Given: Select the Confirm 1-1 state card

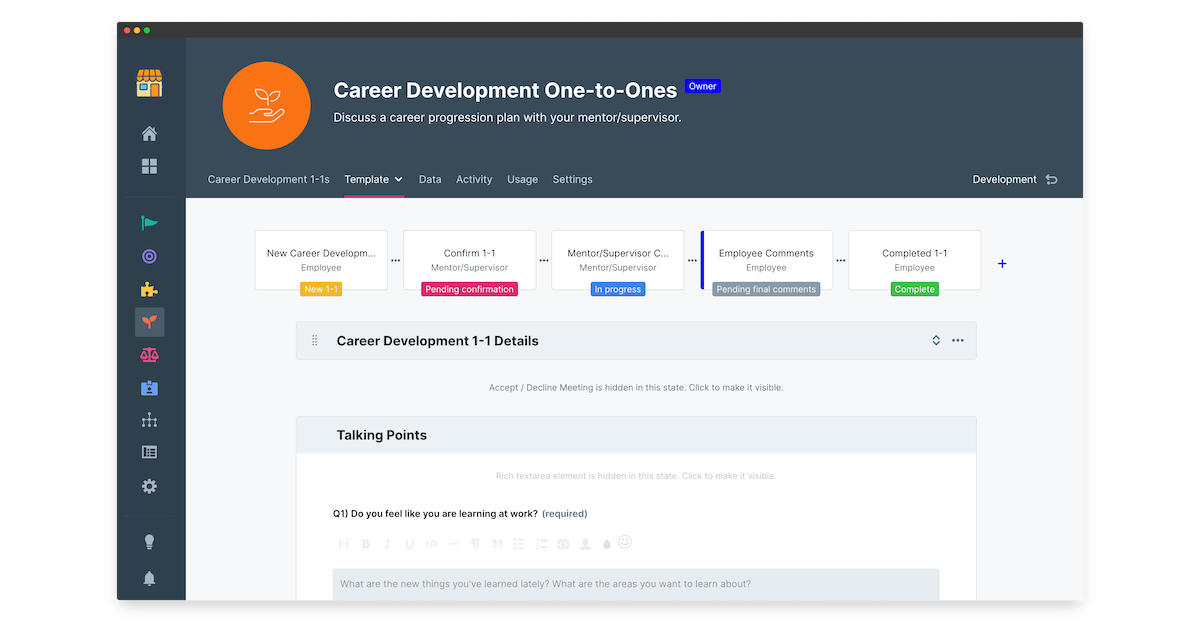Looking at the screenshot, I should [x=469, y=260].
